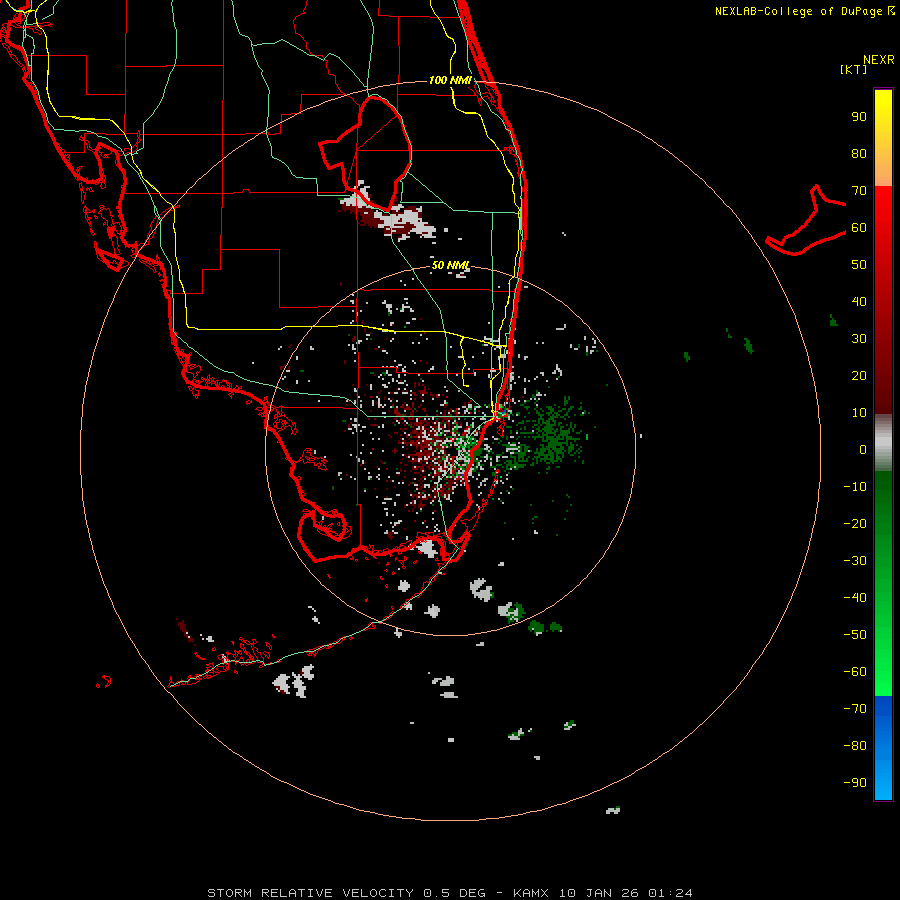
Task: Click the [KT] units label
Action: [853, 69]
